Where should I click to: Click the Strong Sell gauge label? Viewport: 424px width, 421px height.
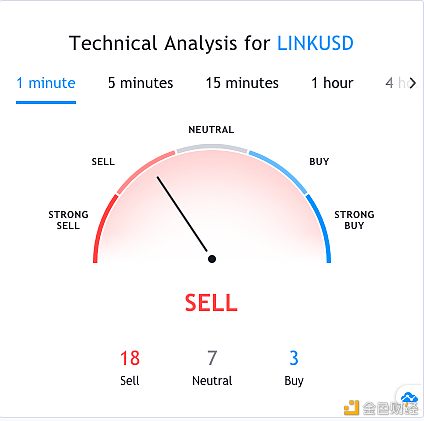[x=68, y=220]
